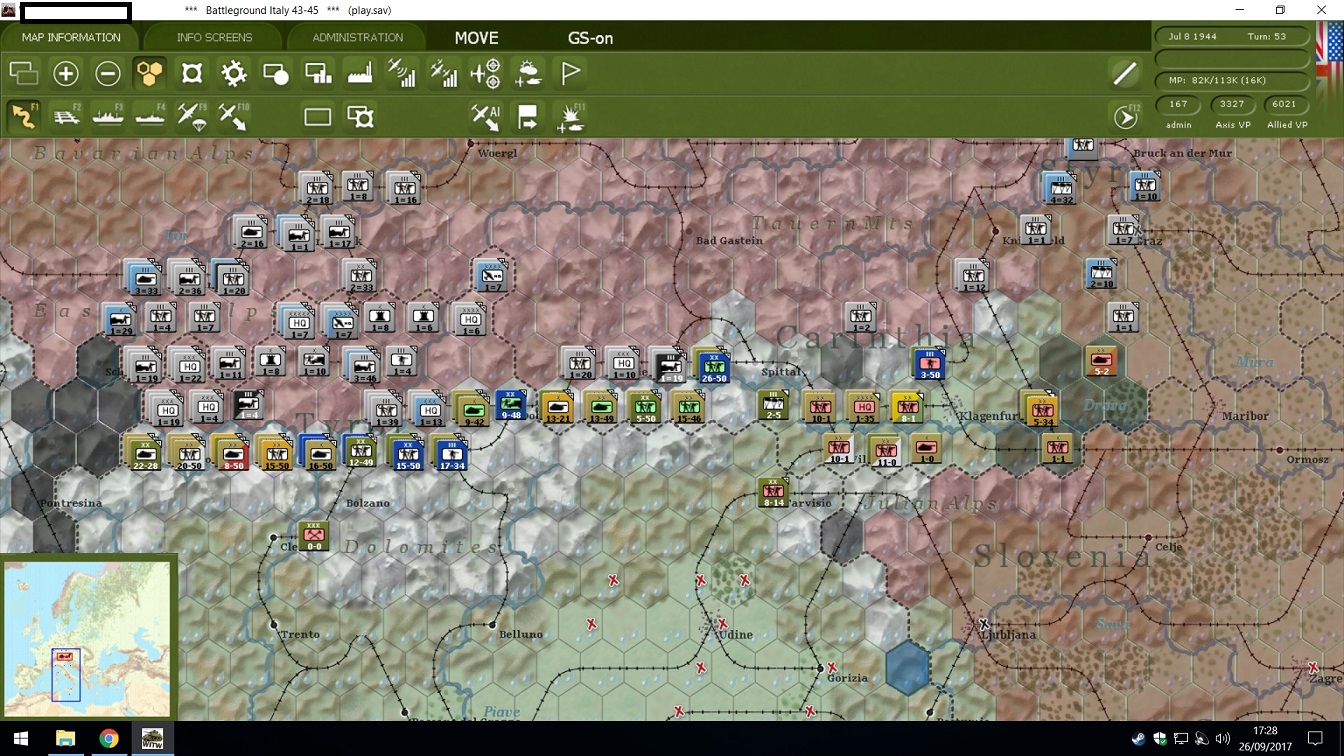Toggle the gear-shaped map overlay icon
1344x756 pixels.
click(234, 73)
